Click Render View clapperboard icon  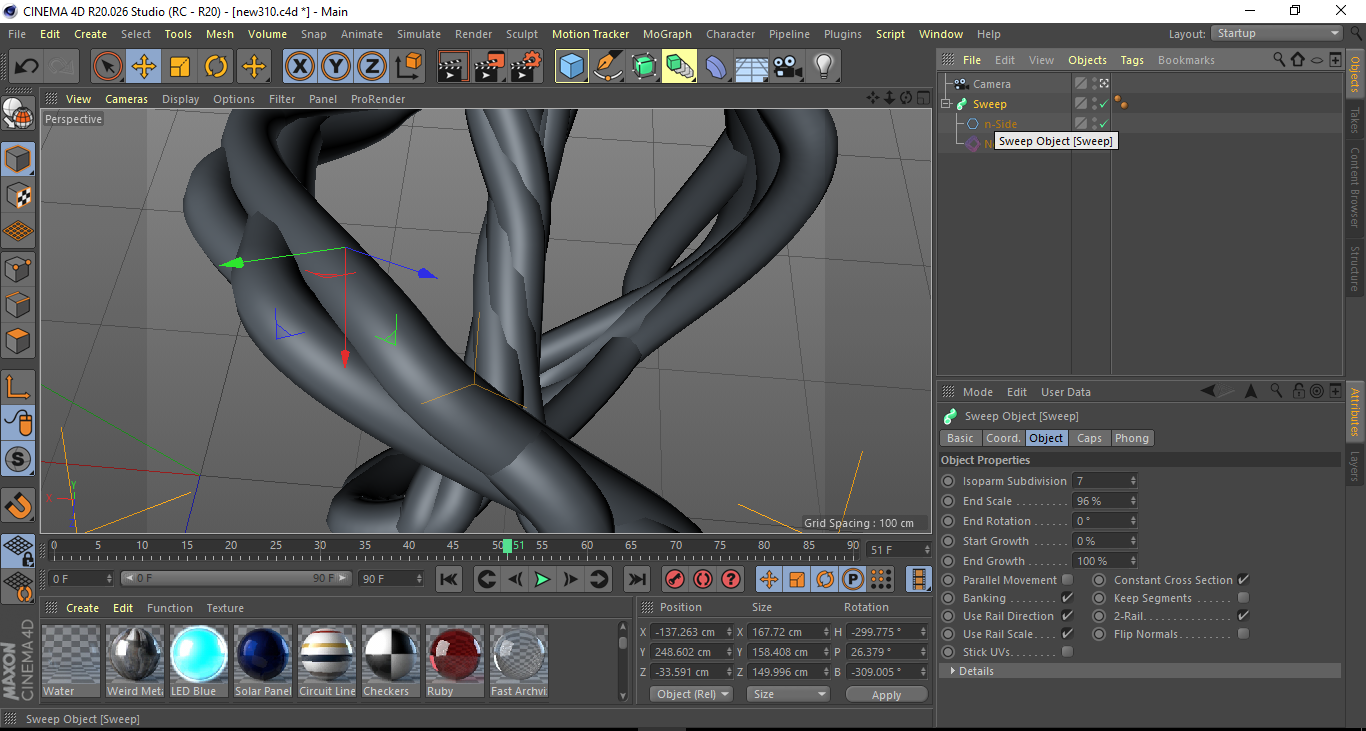click(455, 67)
